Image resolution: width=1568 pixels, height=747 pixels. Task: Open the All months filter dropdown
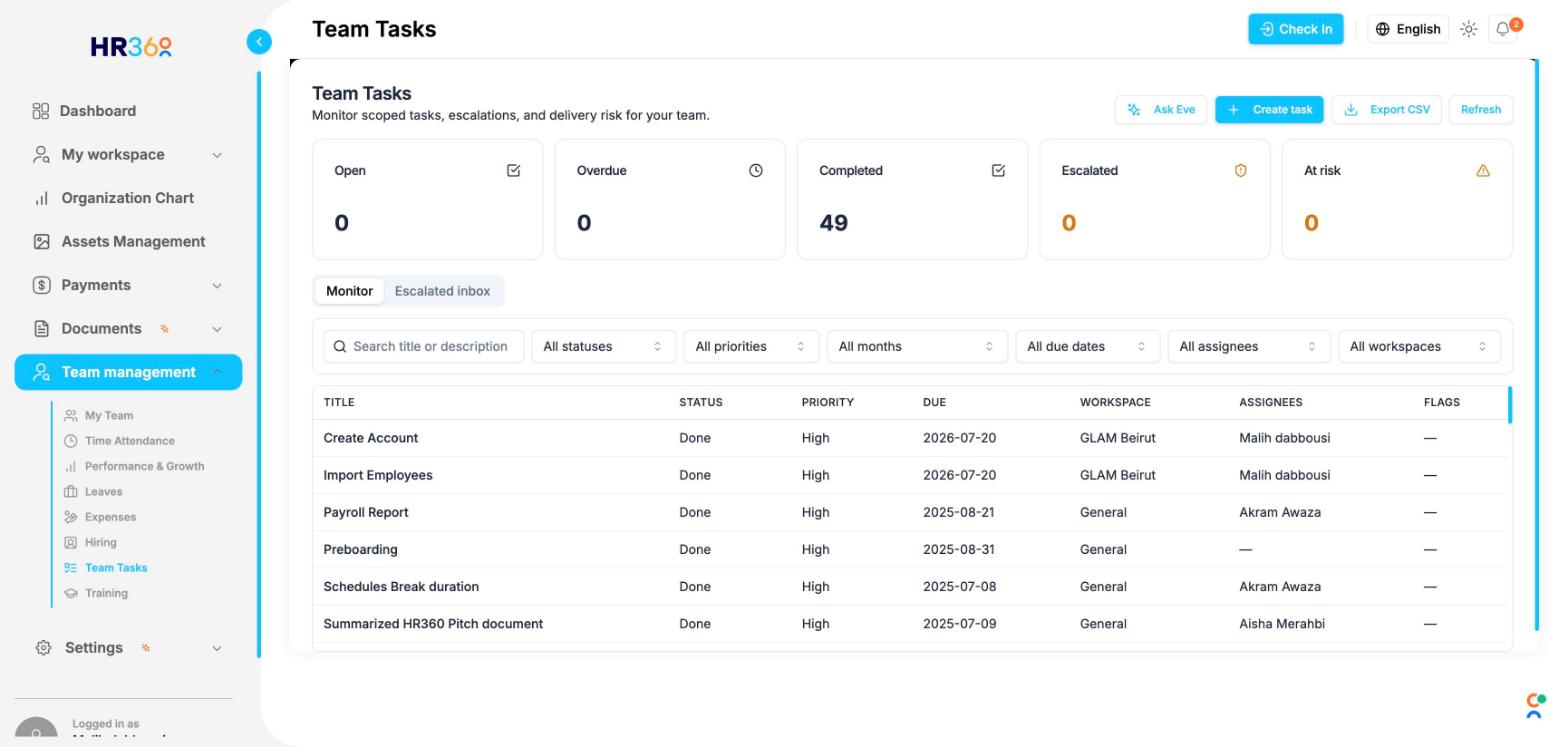tap(917, 347)
